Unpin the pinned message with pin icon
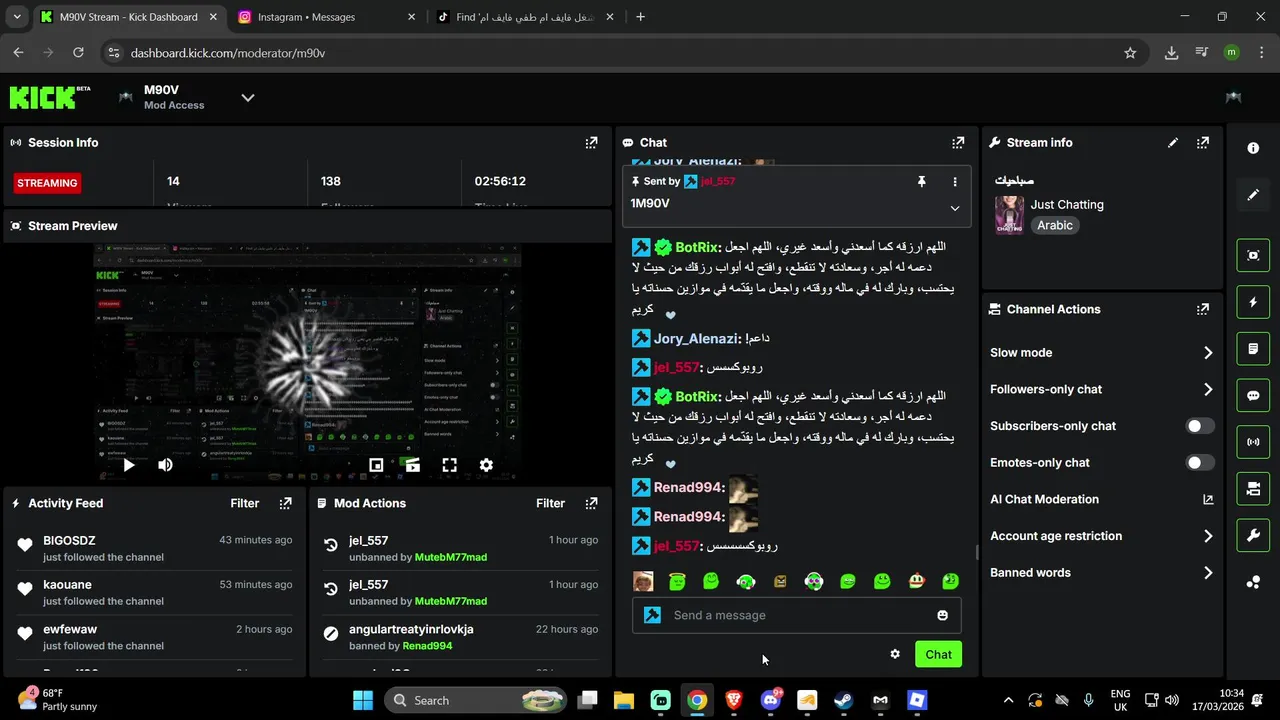The image size is (1280, 720). 922,182
